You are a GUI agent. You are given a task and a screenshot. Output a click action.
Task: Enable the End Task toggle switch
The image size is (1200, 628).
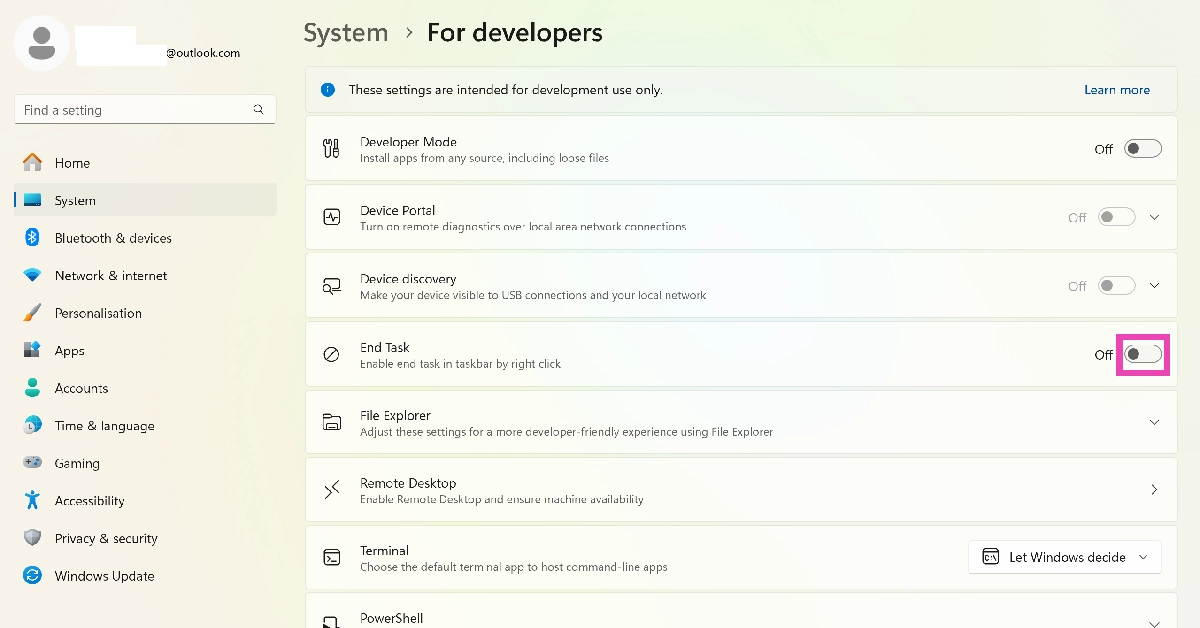(x=1142, y=354)
